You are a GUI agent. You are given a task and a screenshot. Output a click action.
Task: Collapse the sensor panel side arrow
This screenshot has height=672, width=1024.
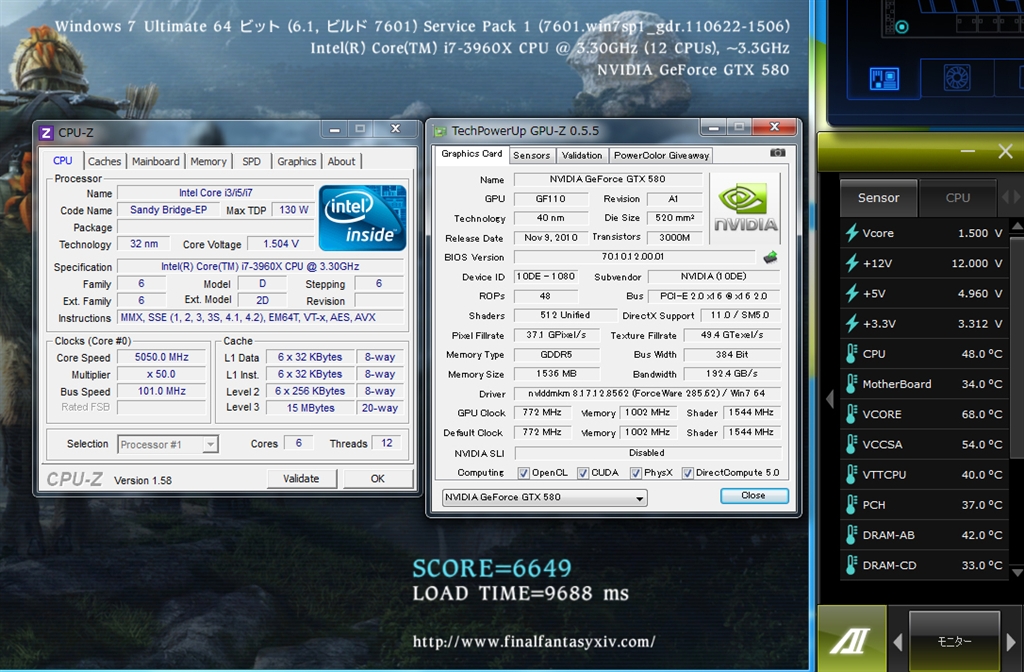coord(829,399)
